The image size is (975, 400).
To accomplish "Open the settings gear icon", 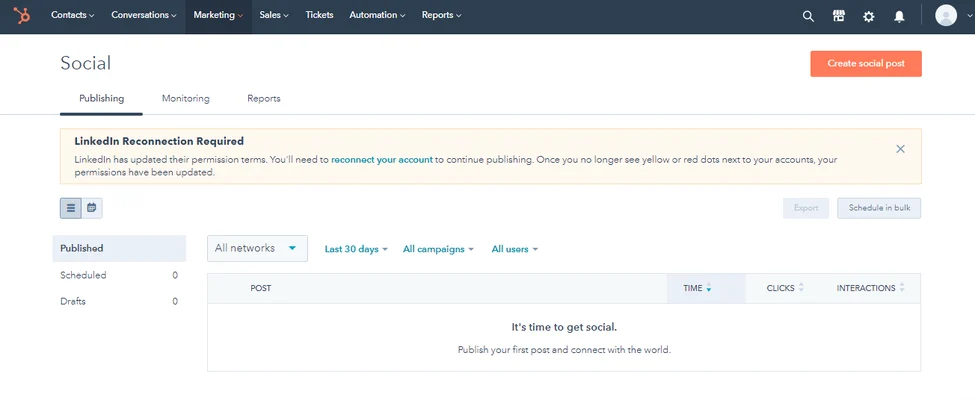I will (869, 17).
